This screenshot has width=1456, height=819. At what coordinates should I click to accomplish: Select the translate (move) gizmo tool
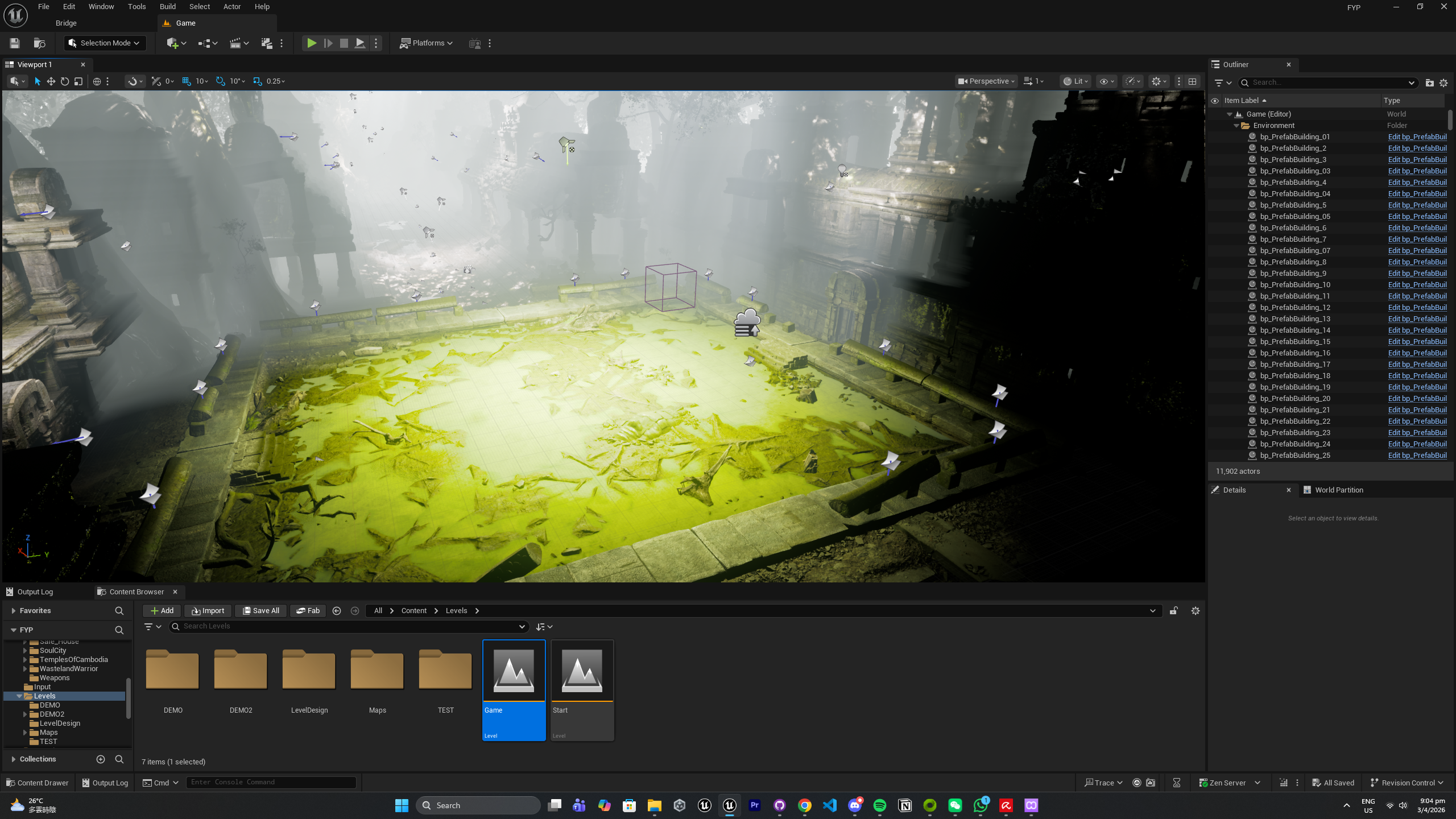tap(51, 81)
